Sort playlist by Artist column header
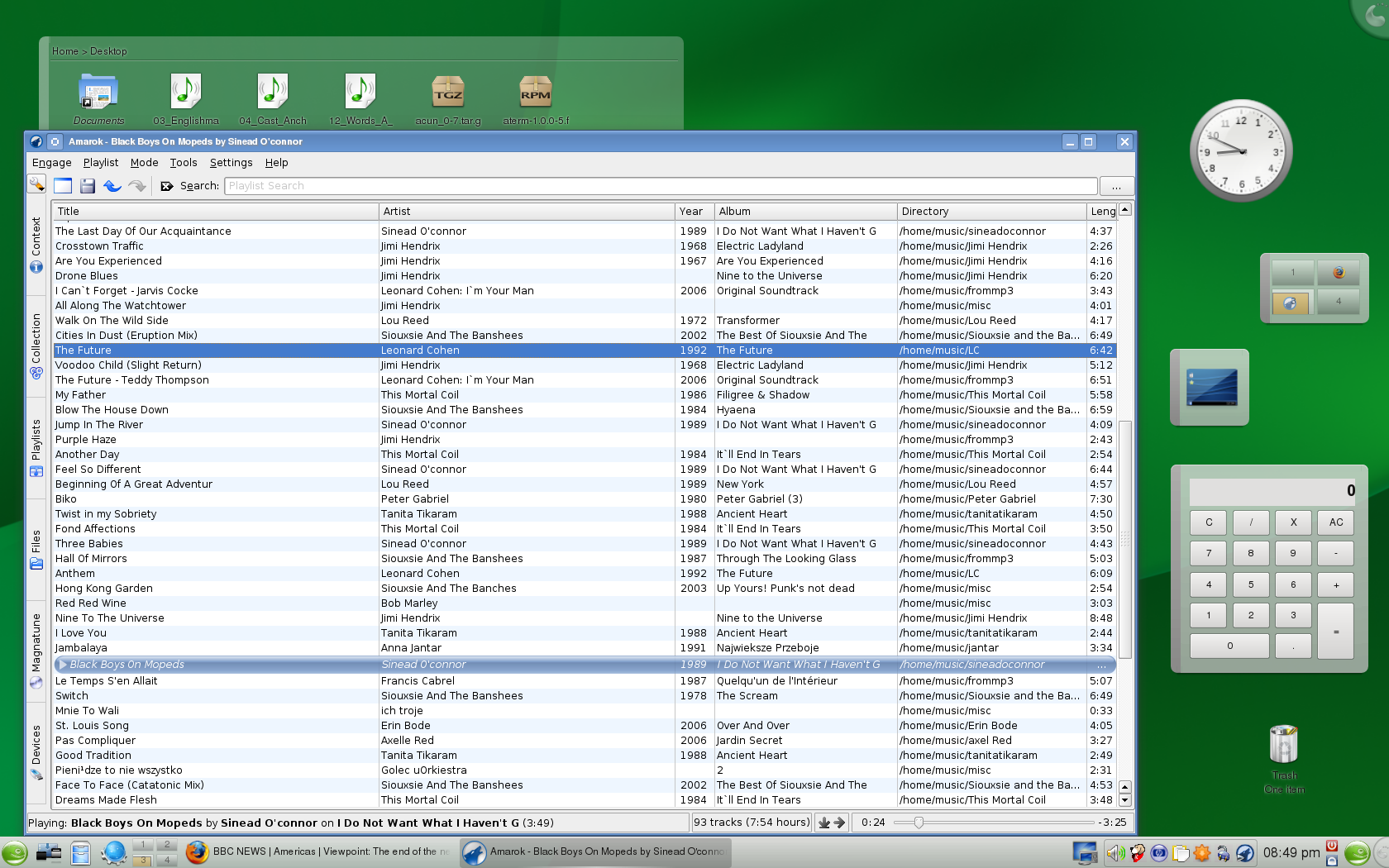The width and height of the screenshot is (1389, 868). [x=527, y=212]
